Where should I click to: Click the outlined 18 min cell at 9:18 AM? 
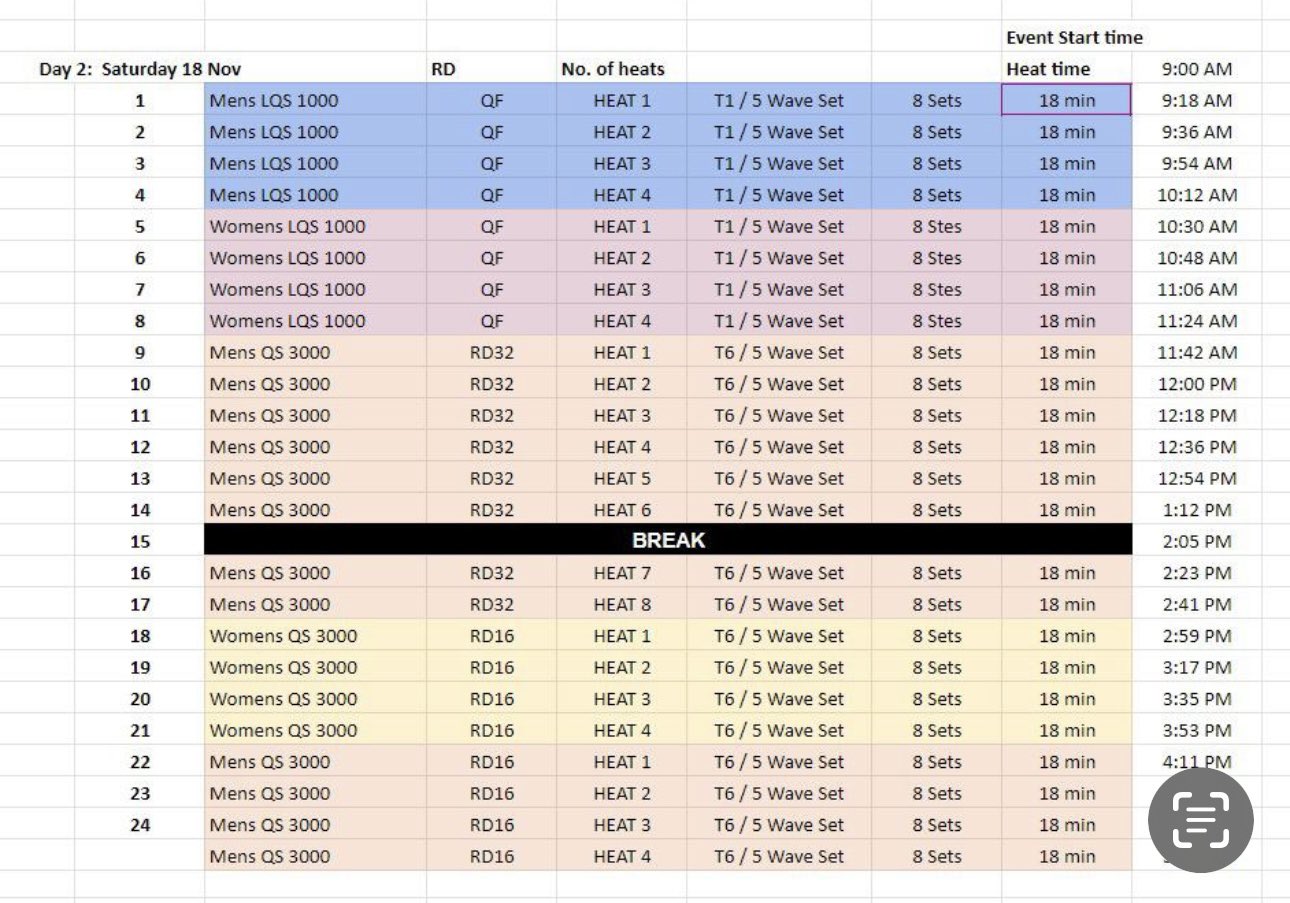coord(1066,100)
